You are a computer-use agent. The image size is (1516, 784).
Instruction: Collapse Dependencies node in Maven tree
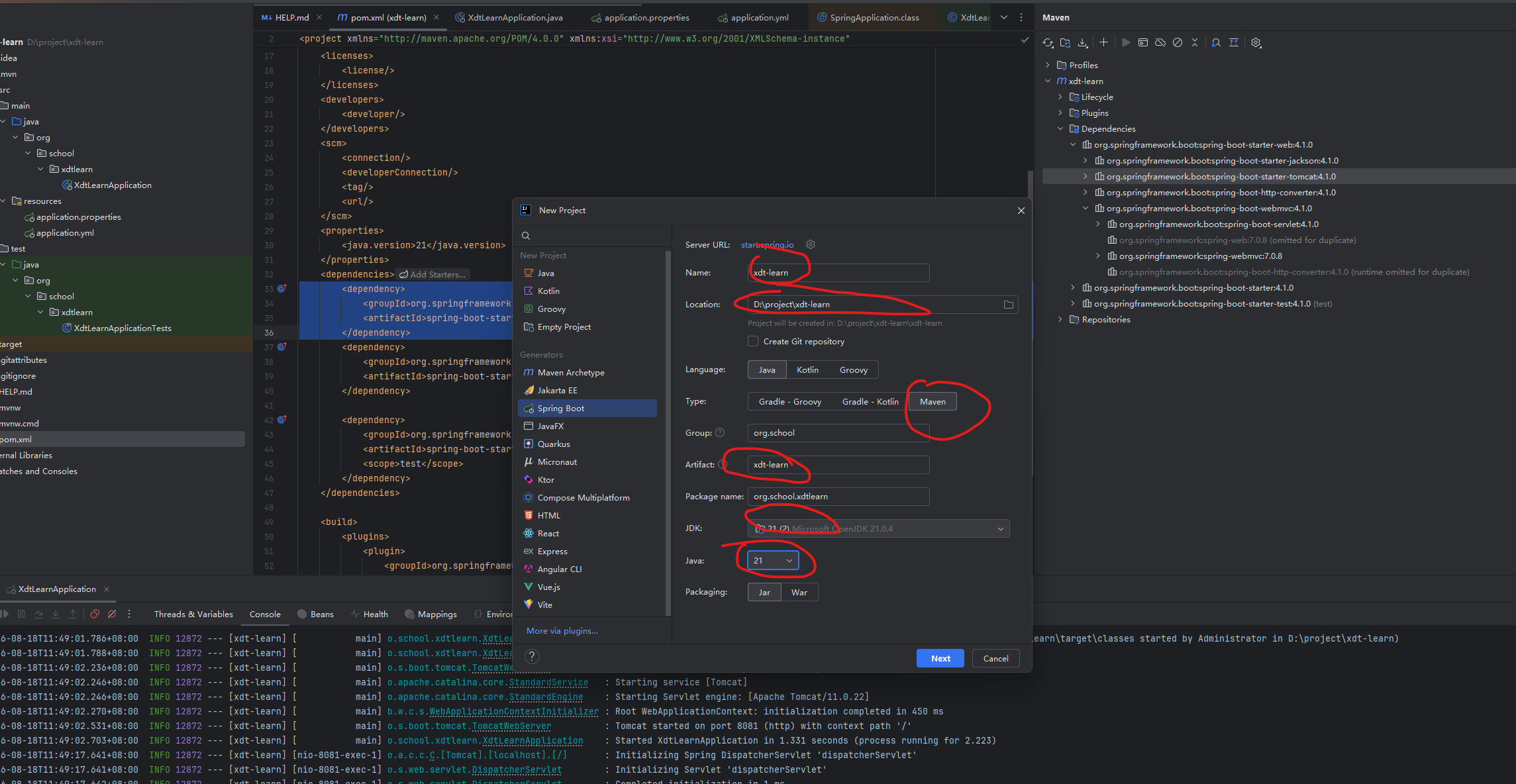(x=1060, y=128)
